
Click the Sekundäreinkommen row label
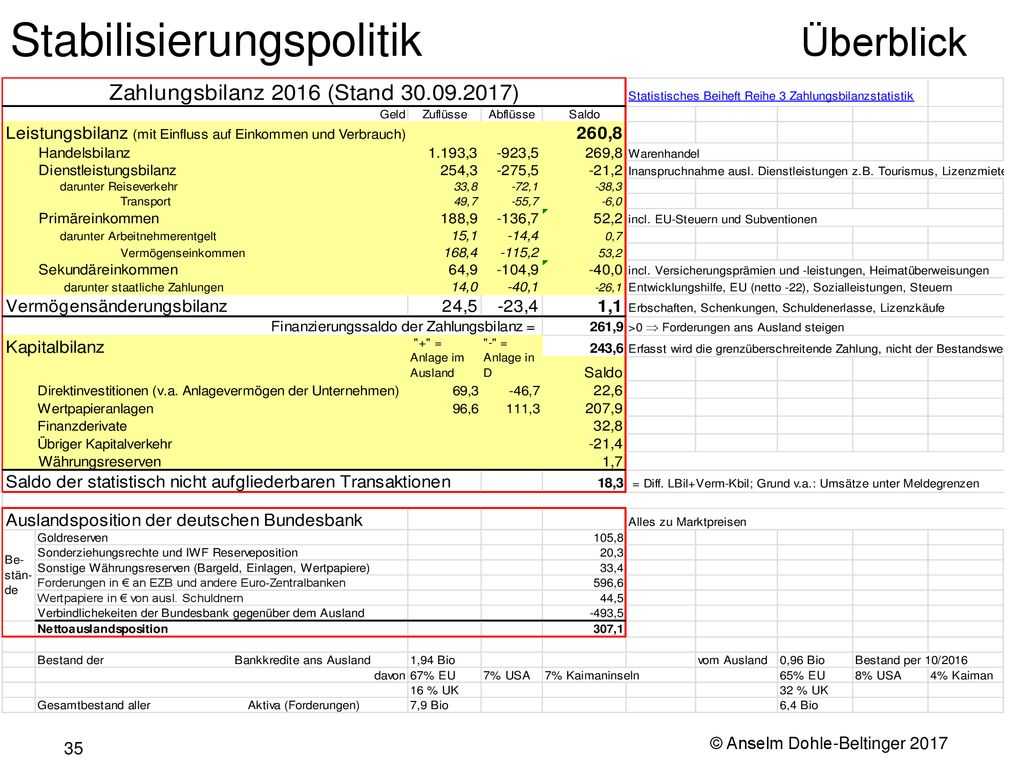pos(108,270)
